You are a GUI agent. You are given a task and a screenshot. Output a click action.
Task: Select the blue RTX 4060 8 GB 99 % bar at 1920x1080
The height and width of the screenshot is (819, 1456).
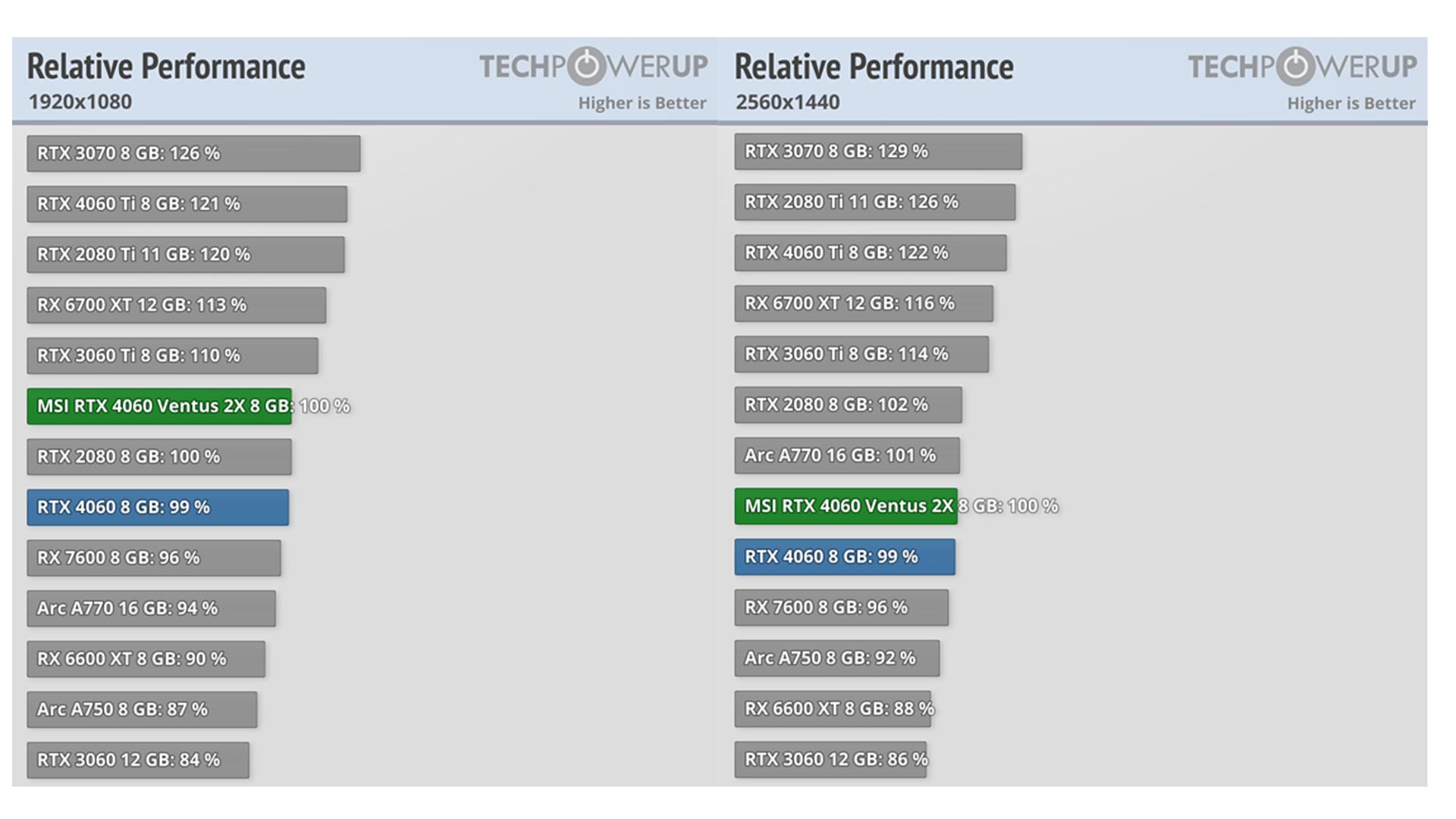coord(158,507)
